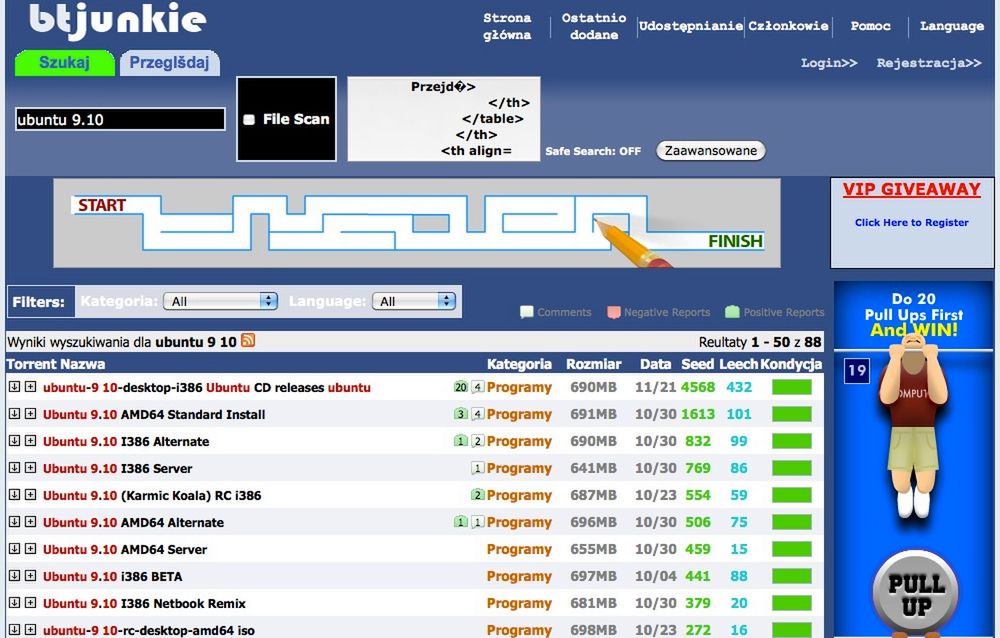Toggle the Safe Search: OFF link
Image resolution: width=1000 pixels, height=638 pixels.
click(592, 151)
